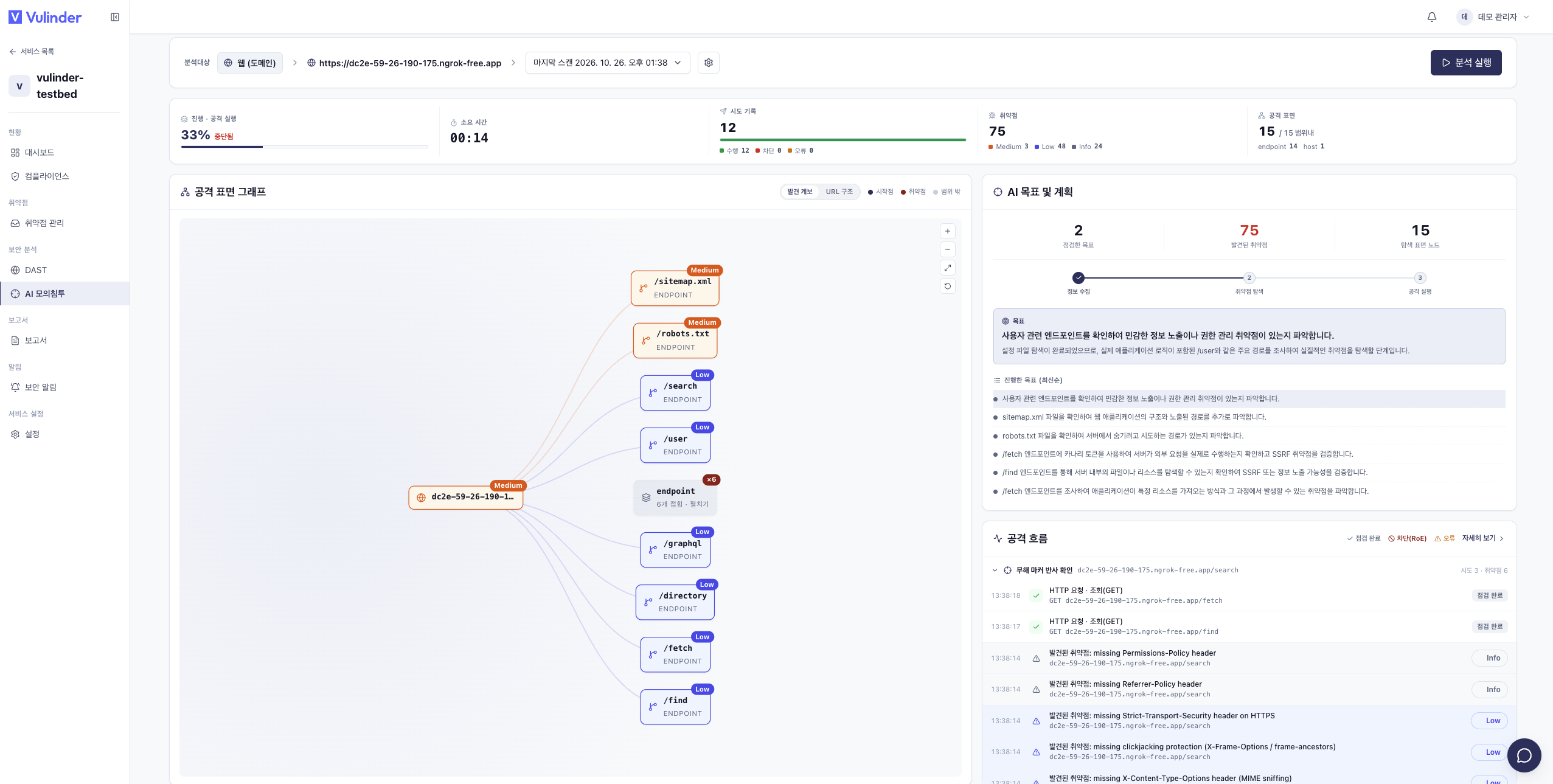This screenshot has width=1553, height=784.
Task: Open the chat support bubble
Action: coord(1524,755)
